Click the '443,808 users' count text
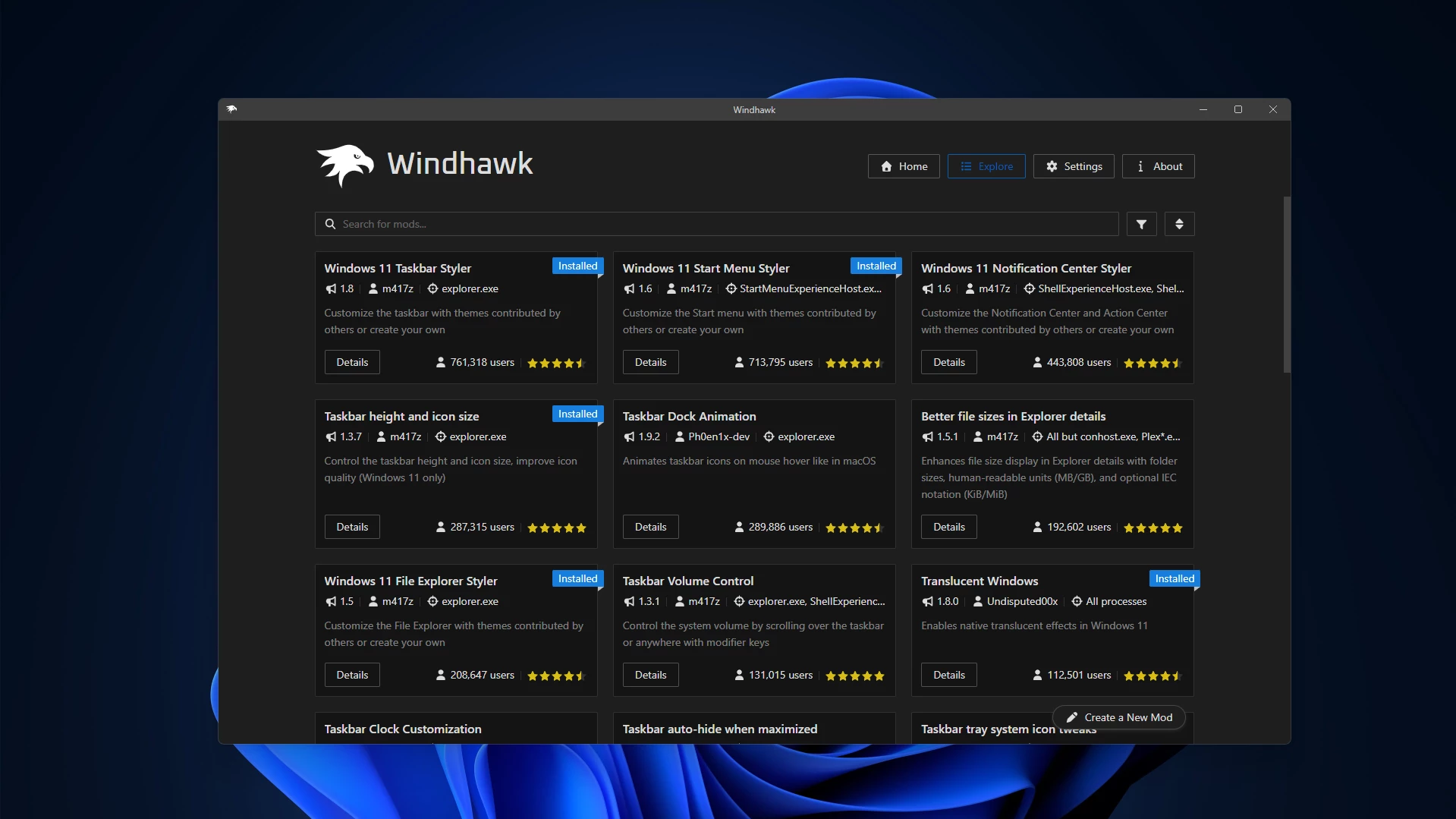Viewport: 1456px width, 819px height. [x=1079, y=362]
